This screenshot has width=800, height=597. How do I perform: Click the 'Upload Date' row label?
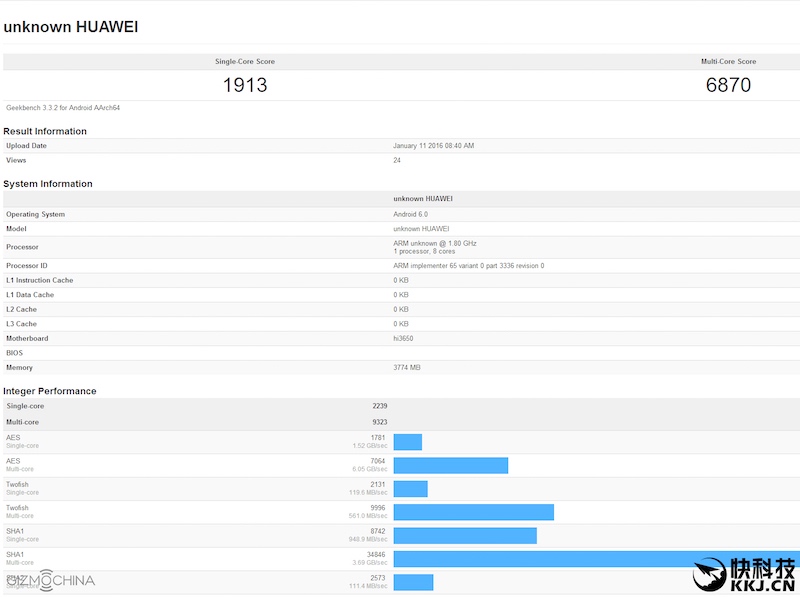tap(26, 145)
